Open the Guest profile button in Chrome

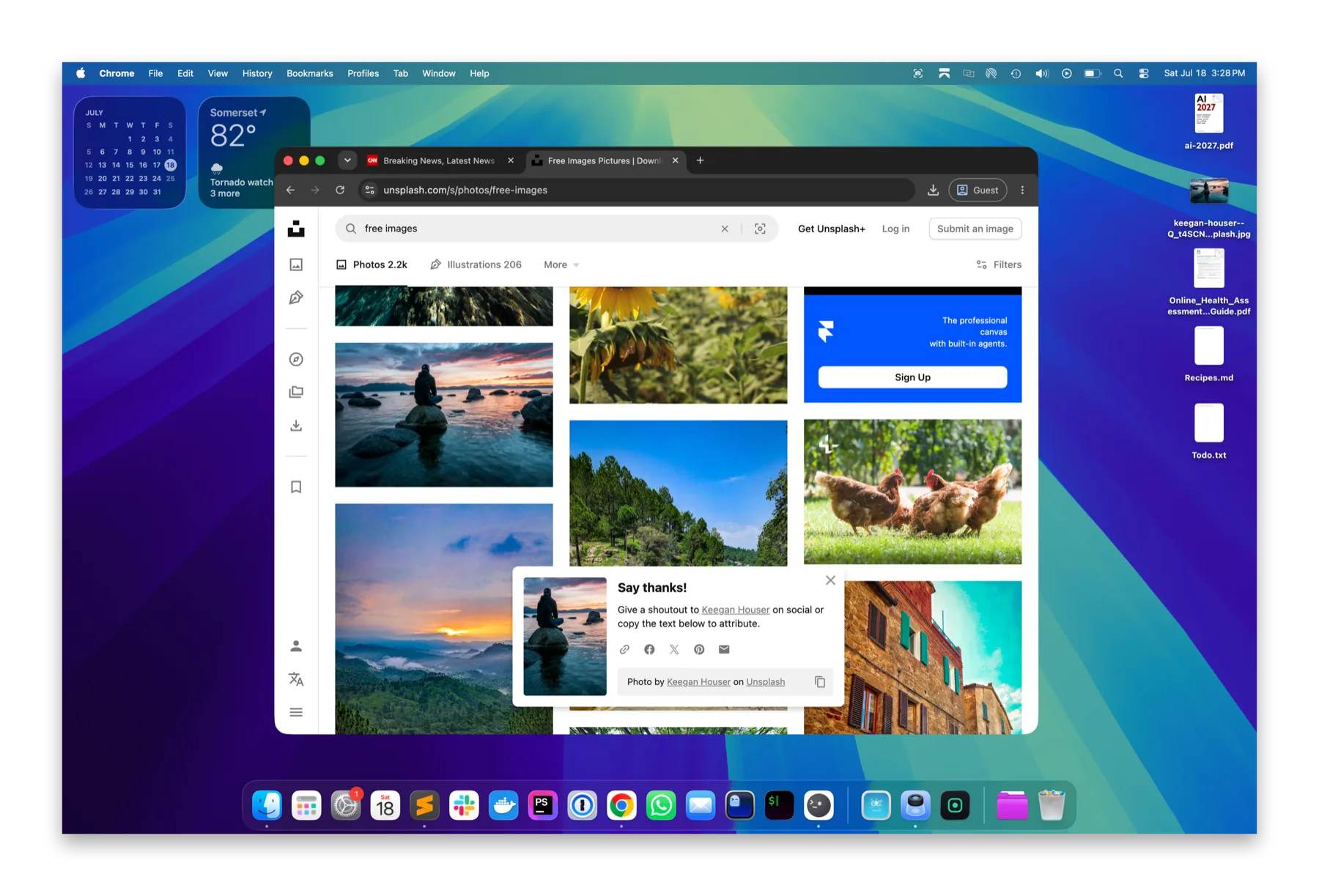click(x=978, y=190)
